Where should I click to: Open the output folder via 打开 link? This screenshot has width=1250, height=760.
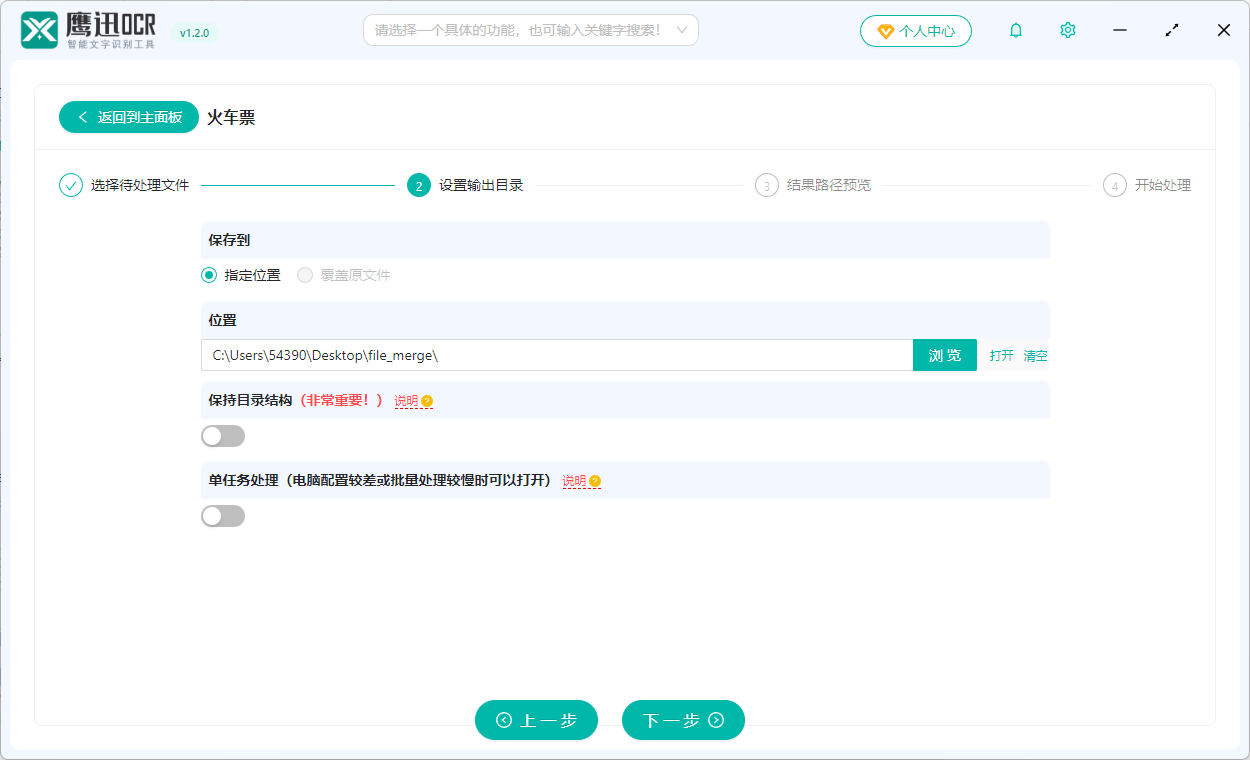[1002, 355]
